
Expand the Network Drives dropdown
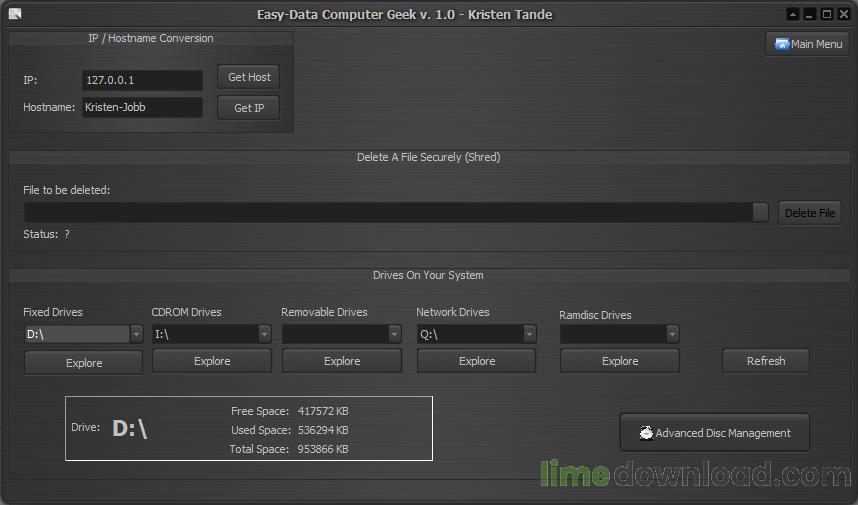point(529,333)
